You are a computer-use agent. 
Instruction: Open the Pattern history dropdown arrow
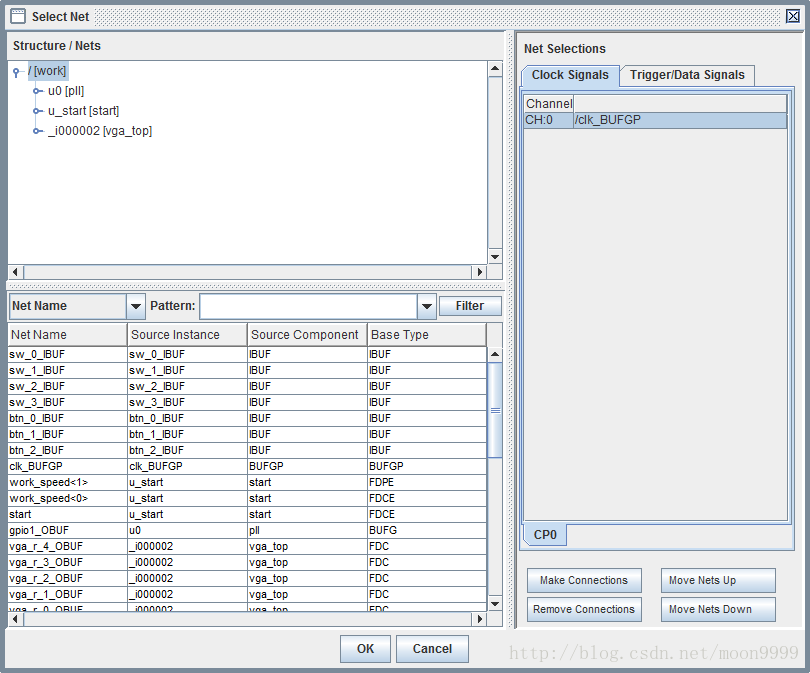click(426, 306)
